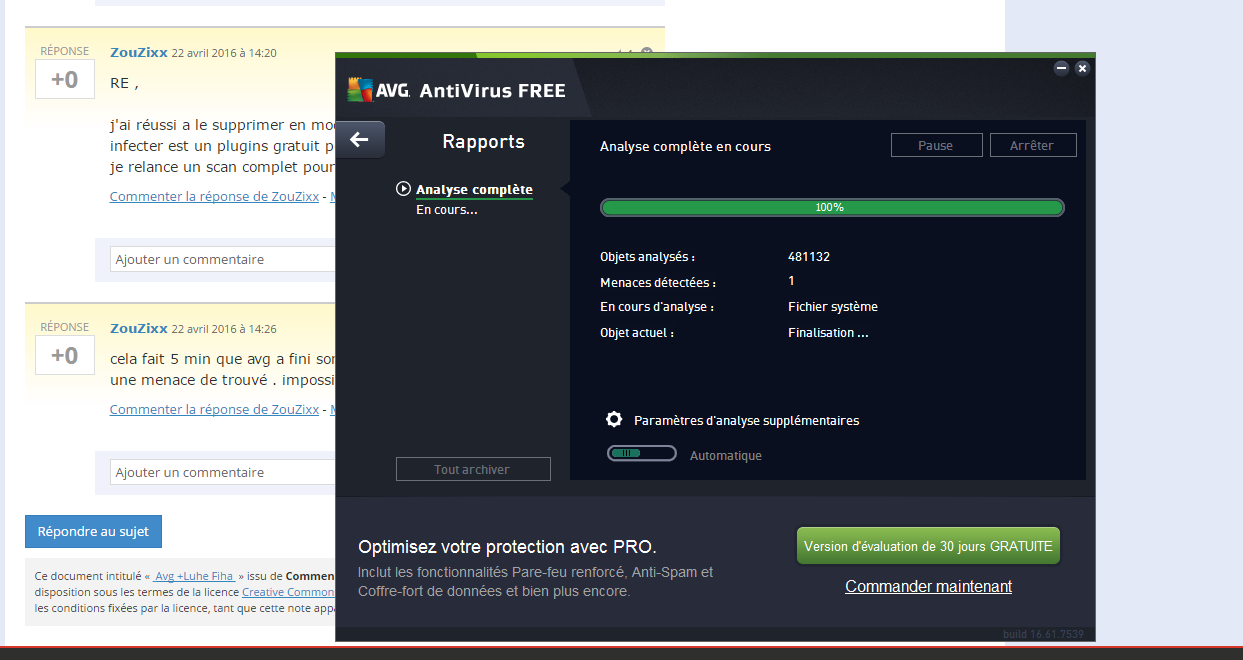Image resolution: width=1243 pixels, height=660 pixels.
Task: Click the AVG logo icon
Action: point(359,90)
